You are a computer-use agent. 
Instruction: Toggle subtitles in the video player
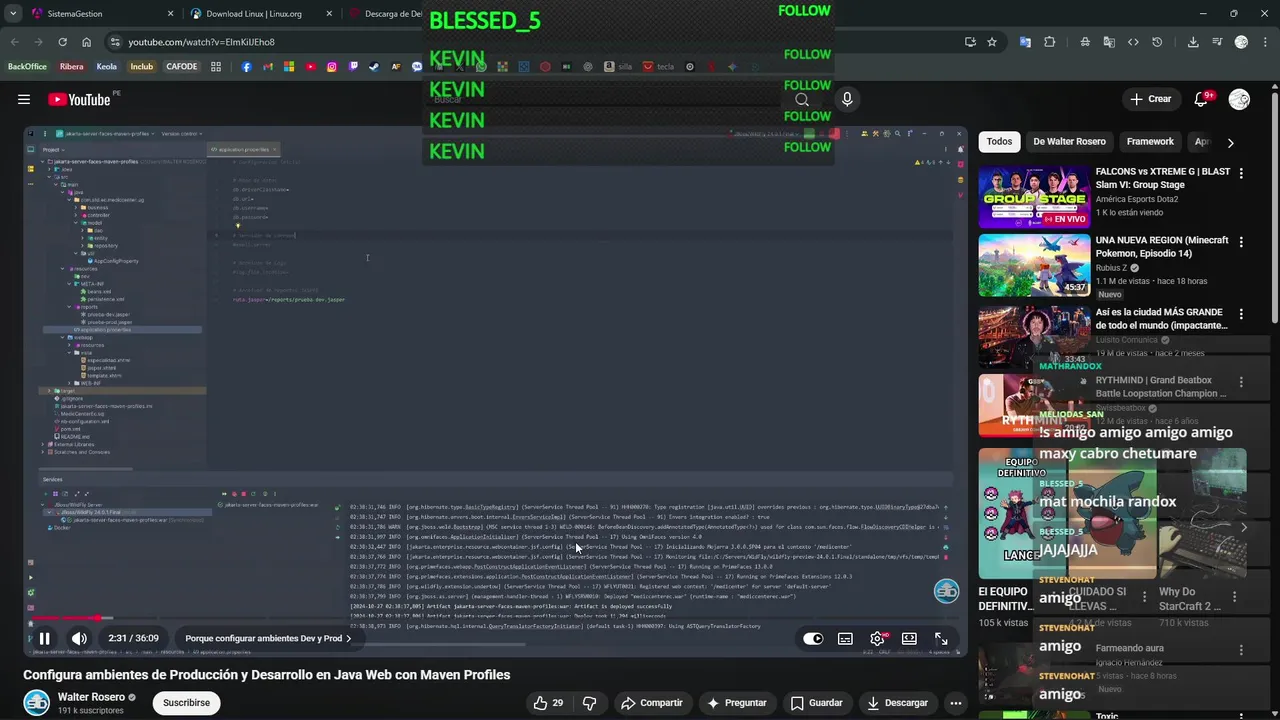click(845, 639)
